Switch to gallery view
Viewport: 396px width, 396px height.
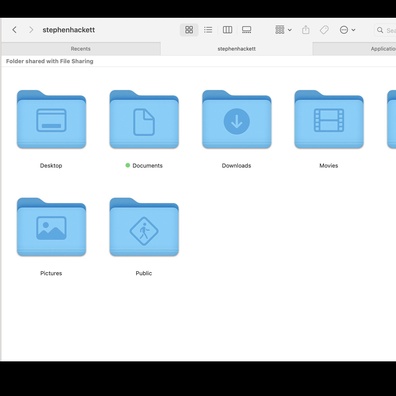[x=247, y=30]
